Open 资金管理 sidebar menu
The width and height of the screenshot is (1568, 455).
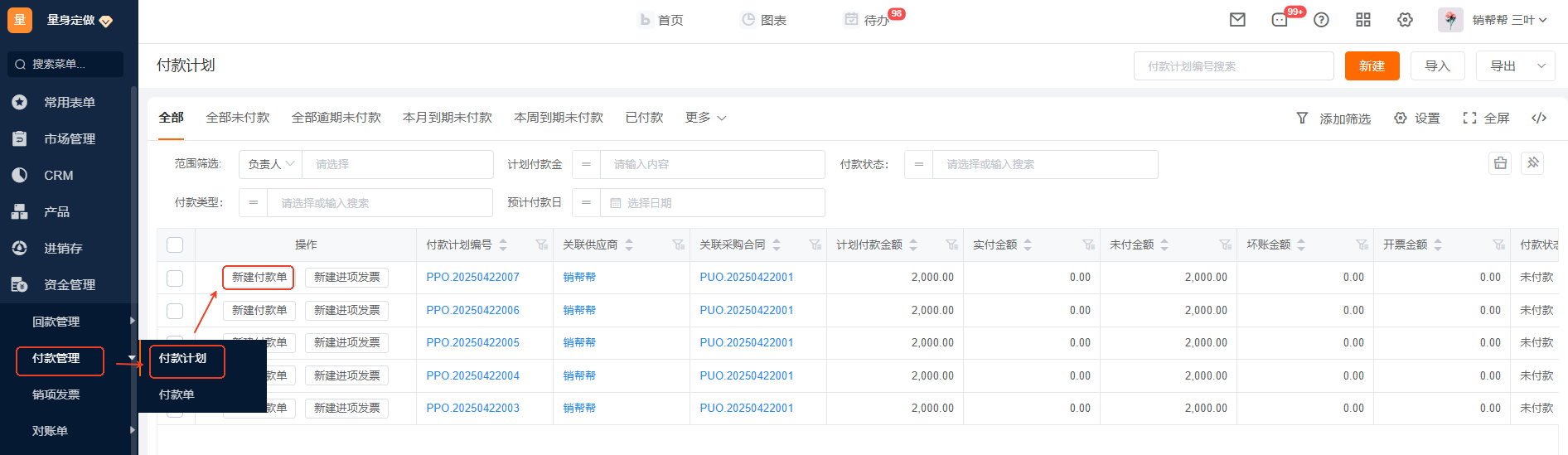(x=70, y=285)
